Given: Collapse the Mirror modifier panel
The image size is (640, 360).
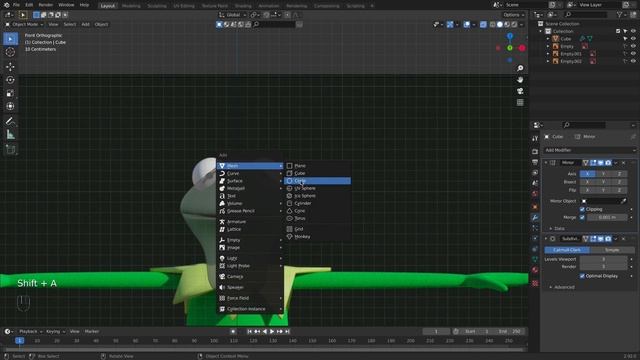Looking at the screenshot, I should click(546, 163).
